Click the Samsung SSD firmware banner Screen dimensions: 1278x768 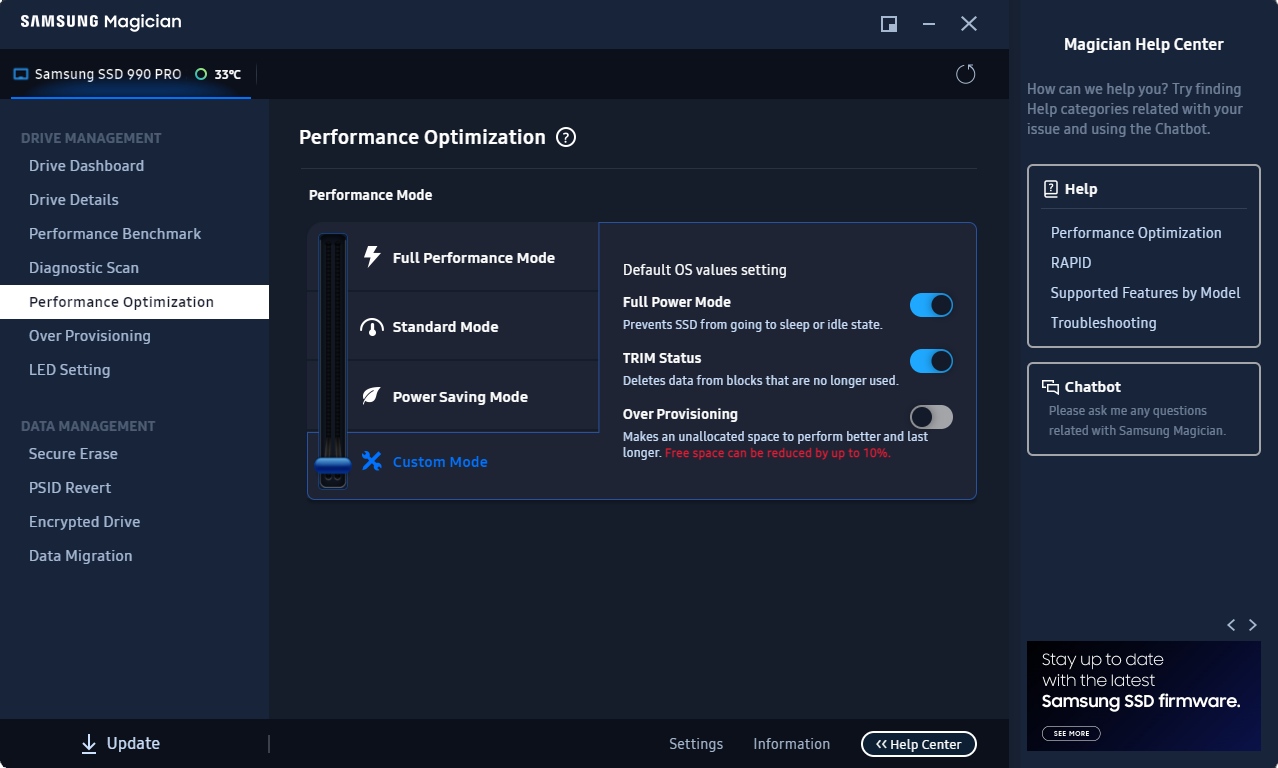1143,690
